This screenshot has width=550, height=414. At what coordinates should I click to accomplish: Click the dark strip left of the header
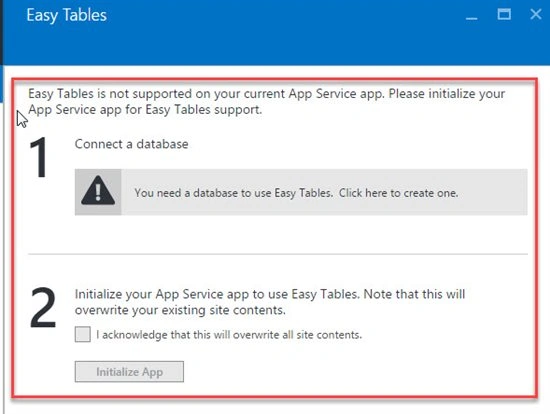(1, 32)
